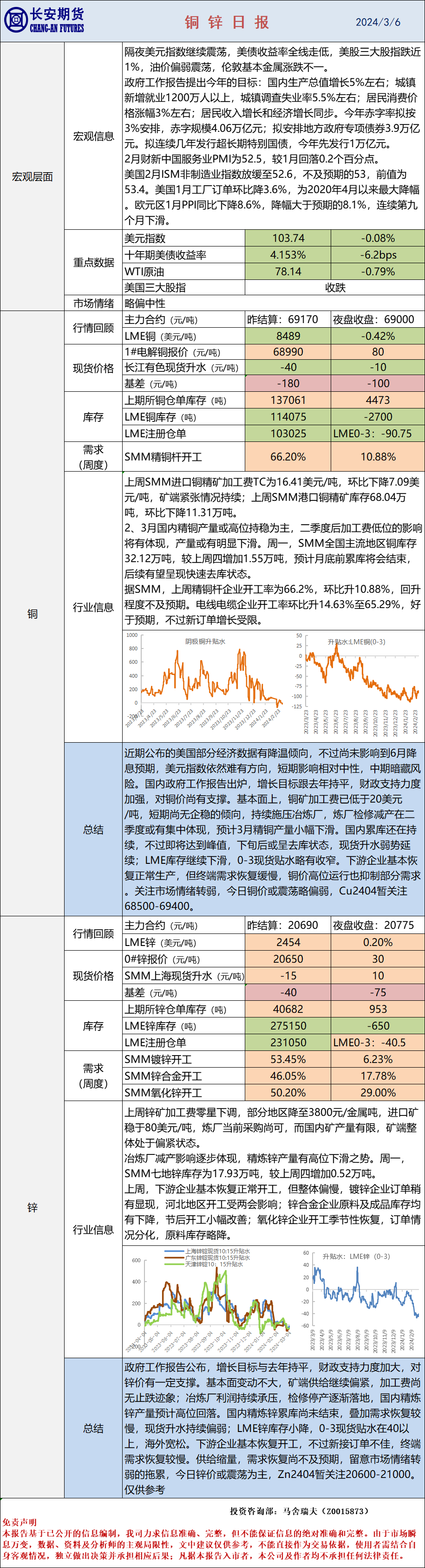This screenshot has width=425, height=1568.
Task: Click the LME0-3：-40.5 cell
Action: [378, 1042]
